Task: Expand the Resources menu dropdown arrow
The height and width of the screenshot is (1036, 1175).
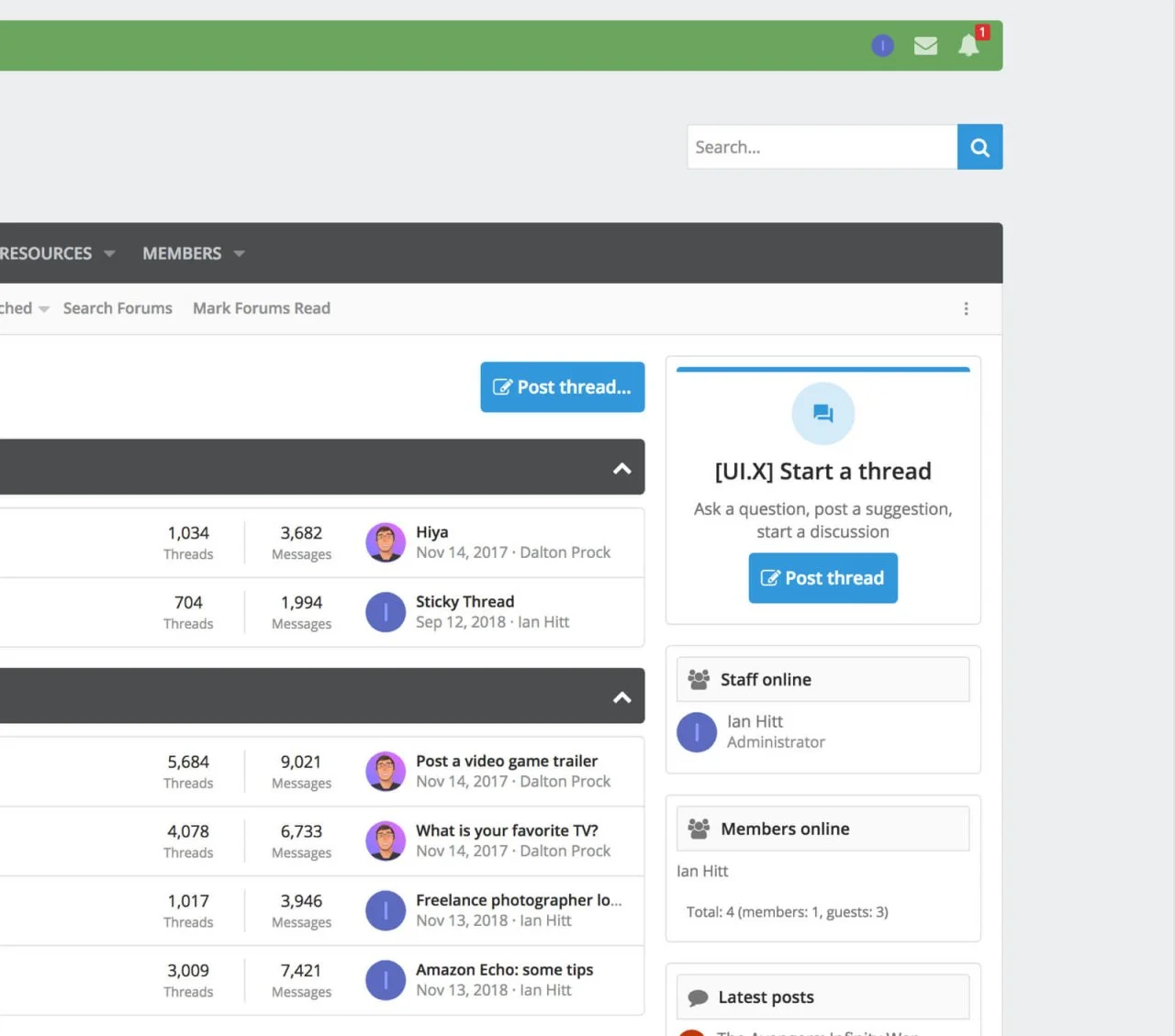Action: pos(109,253)
